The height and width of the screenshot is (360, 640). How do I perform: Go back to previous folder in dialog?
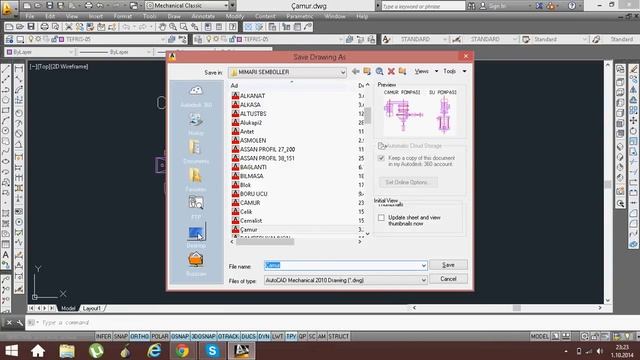[x=356, y=71]
